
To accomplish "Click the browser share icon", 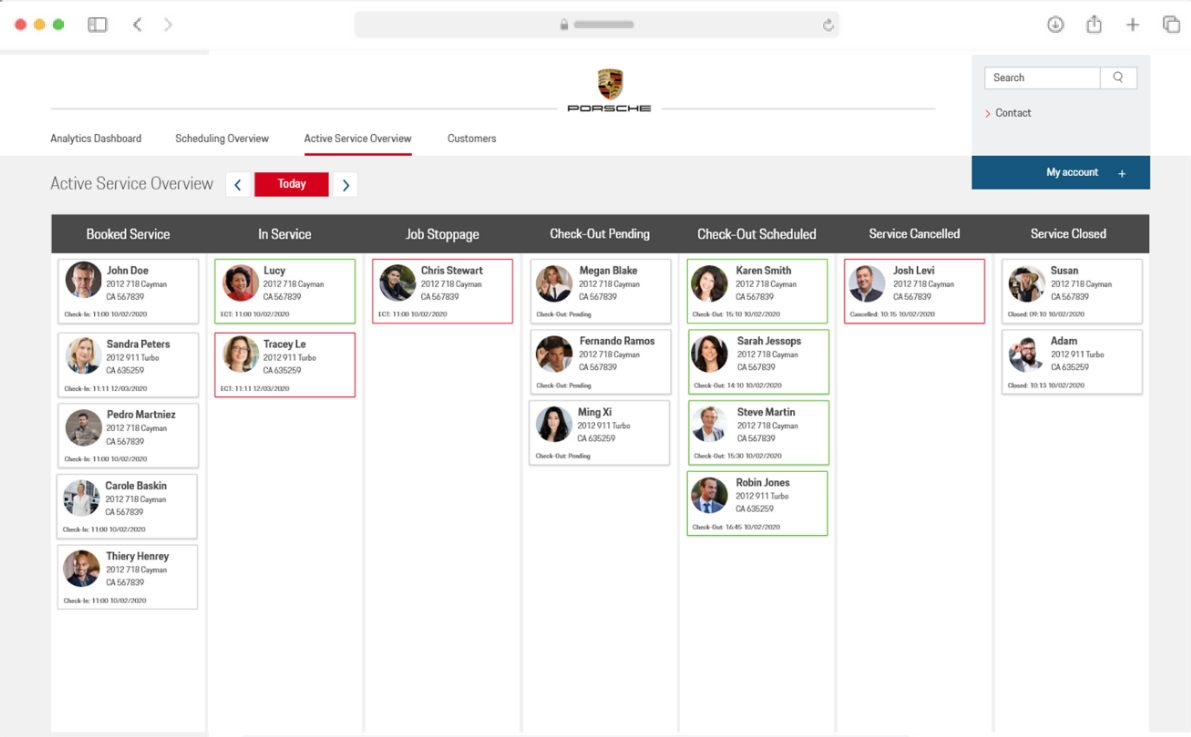I will click(x=1094, y=25).
